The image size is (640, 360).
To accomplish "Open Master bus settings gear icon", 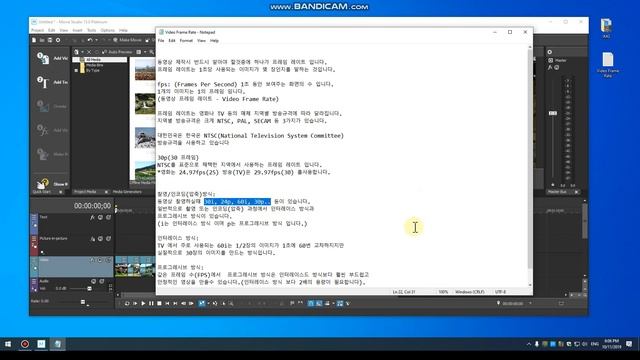I will click(x=550, y=52).
